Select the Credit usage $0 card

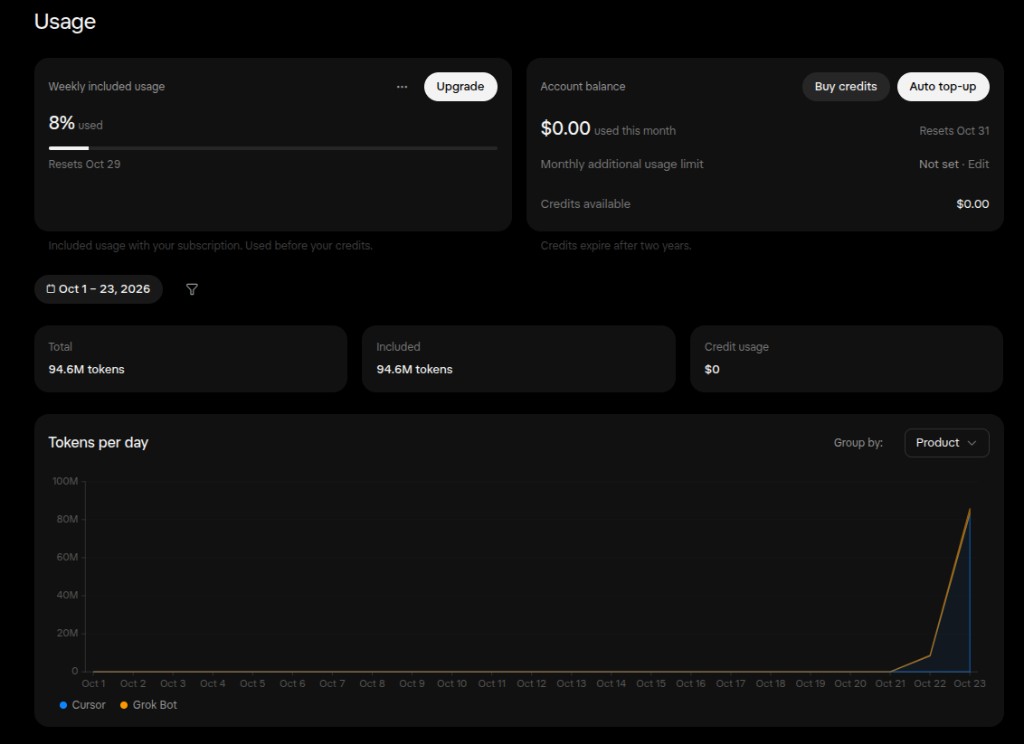pyautogui.click(x=846, y=359)
